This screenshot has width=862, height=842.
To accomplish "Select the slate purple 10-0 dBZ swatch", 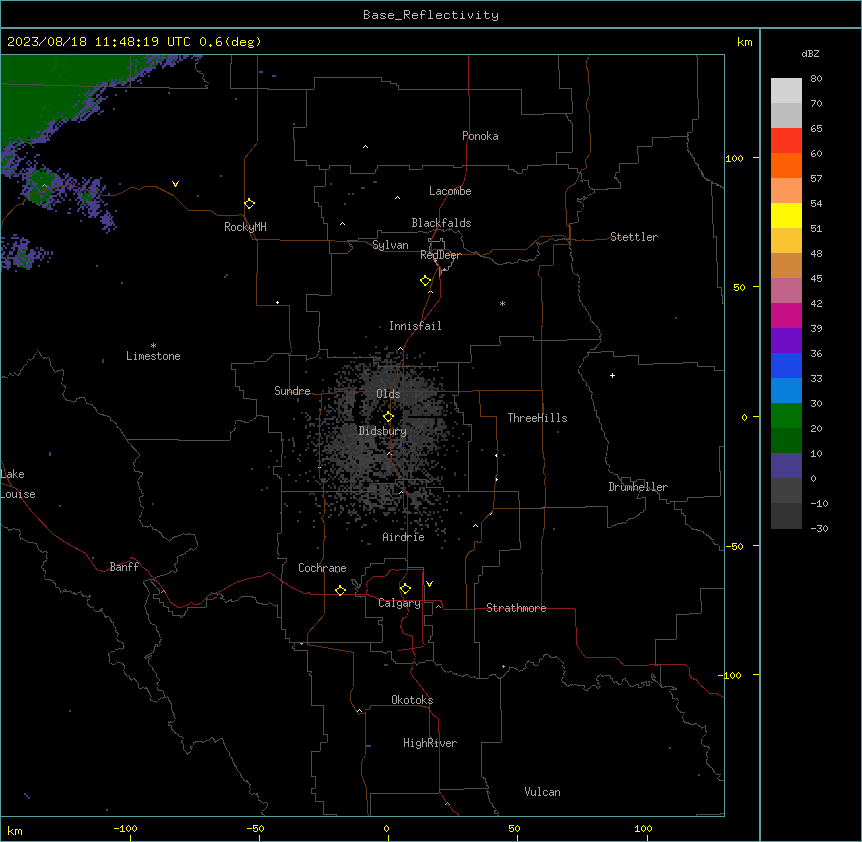I will (786, 466).
